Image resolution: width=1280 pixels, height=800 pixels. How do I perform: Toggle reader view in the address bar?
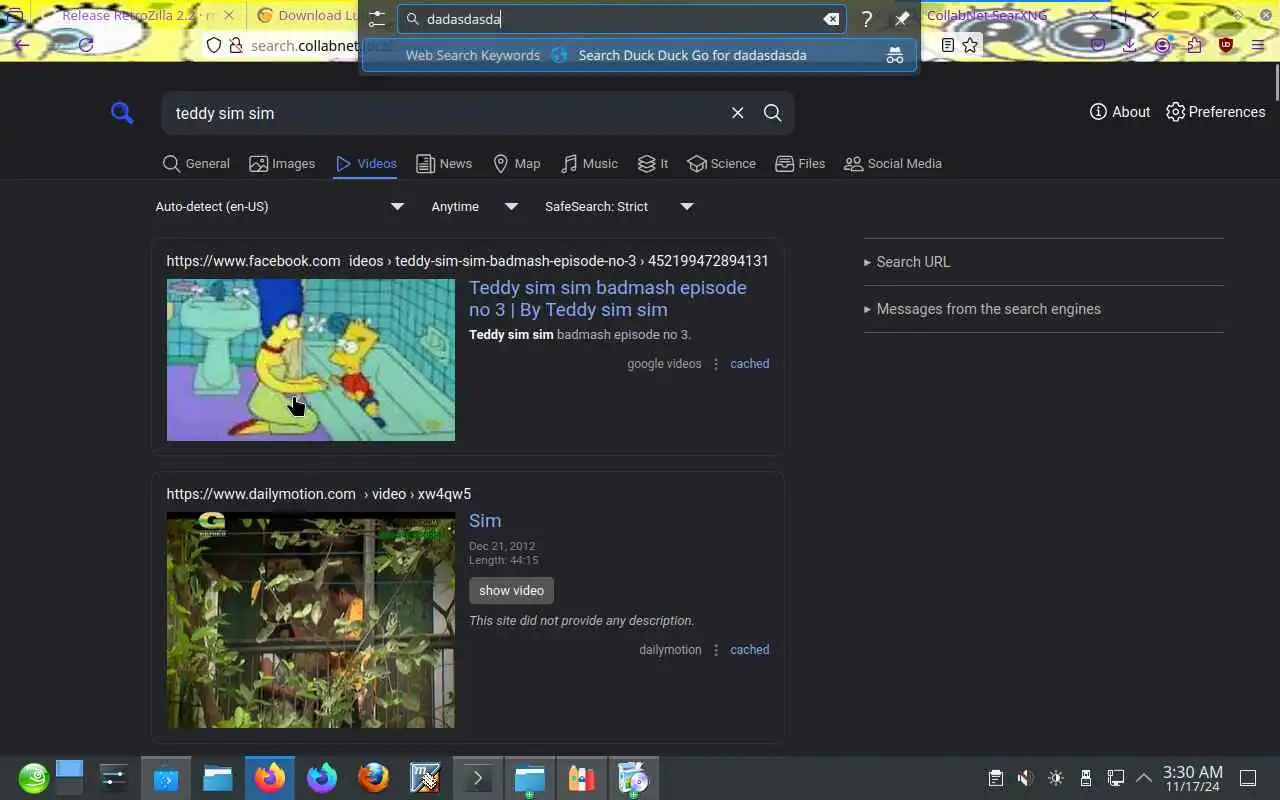coord(948,45)
